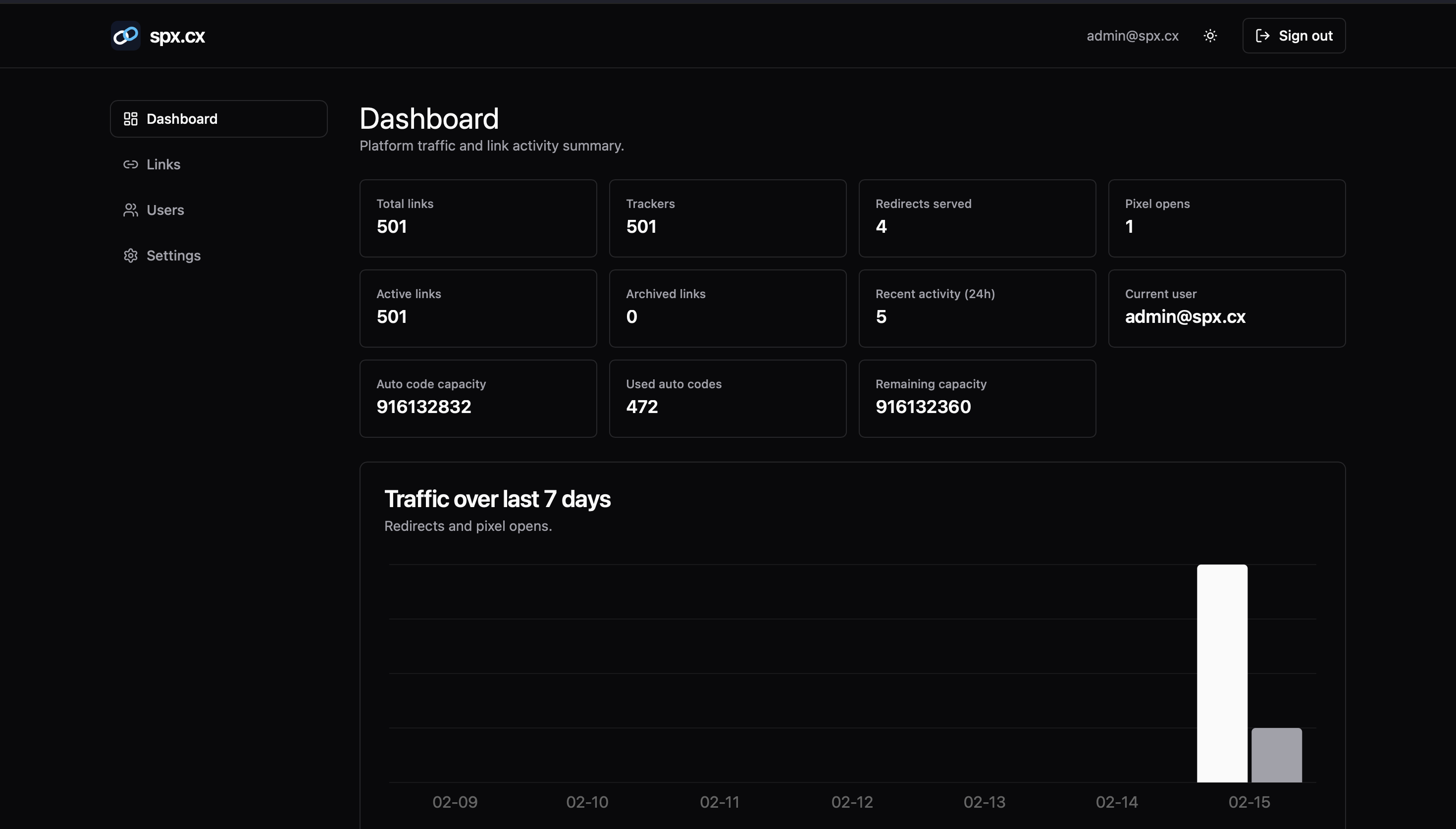
Task: Click the admin@spx.cx account label
Action: click(x=1132, y=35)
